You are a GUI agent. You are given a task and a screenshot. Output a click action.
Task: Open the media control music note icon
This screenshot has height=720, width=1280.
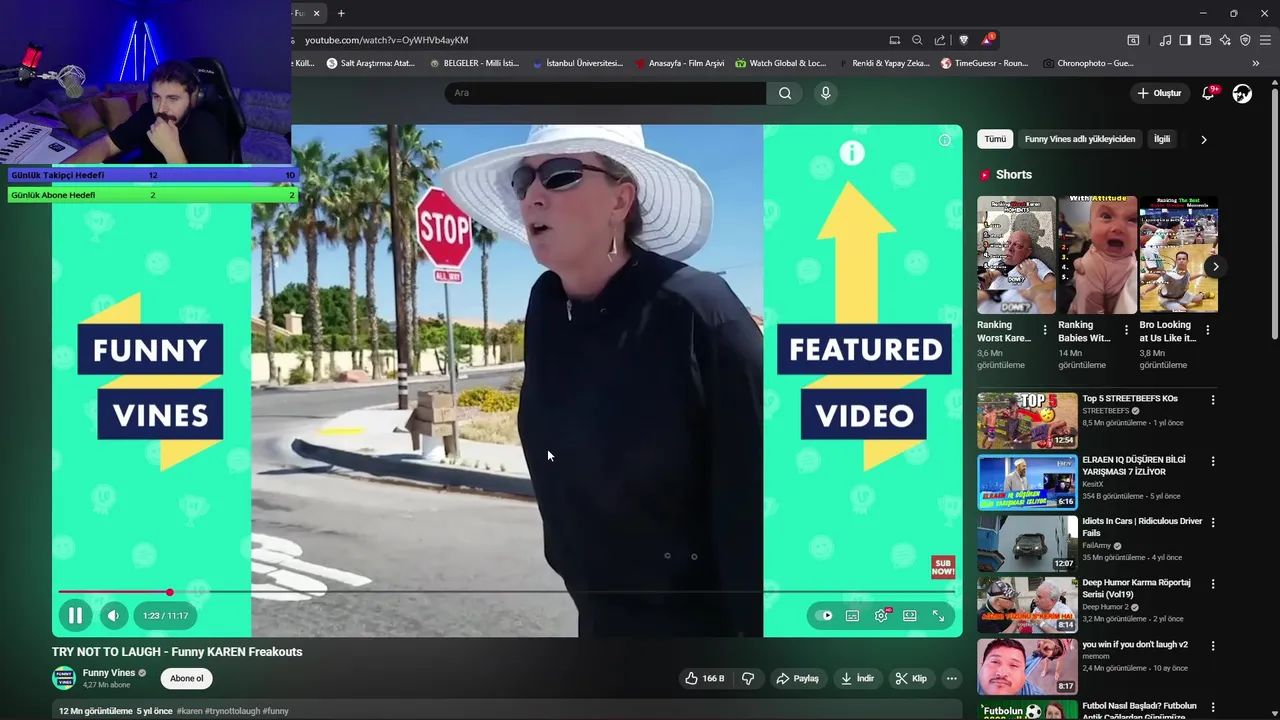tap(1165, 40)
